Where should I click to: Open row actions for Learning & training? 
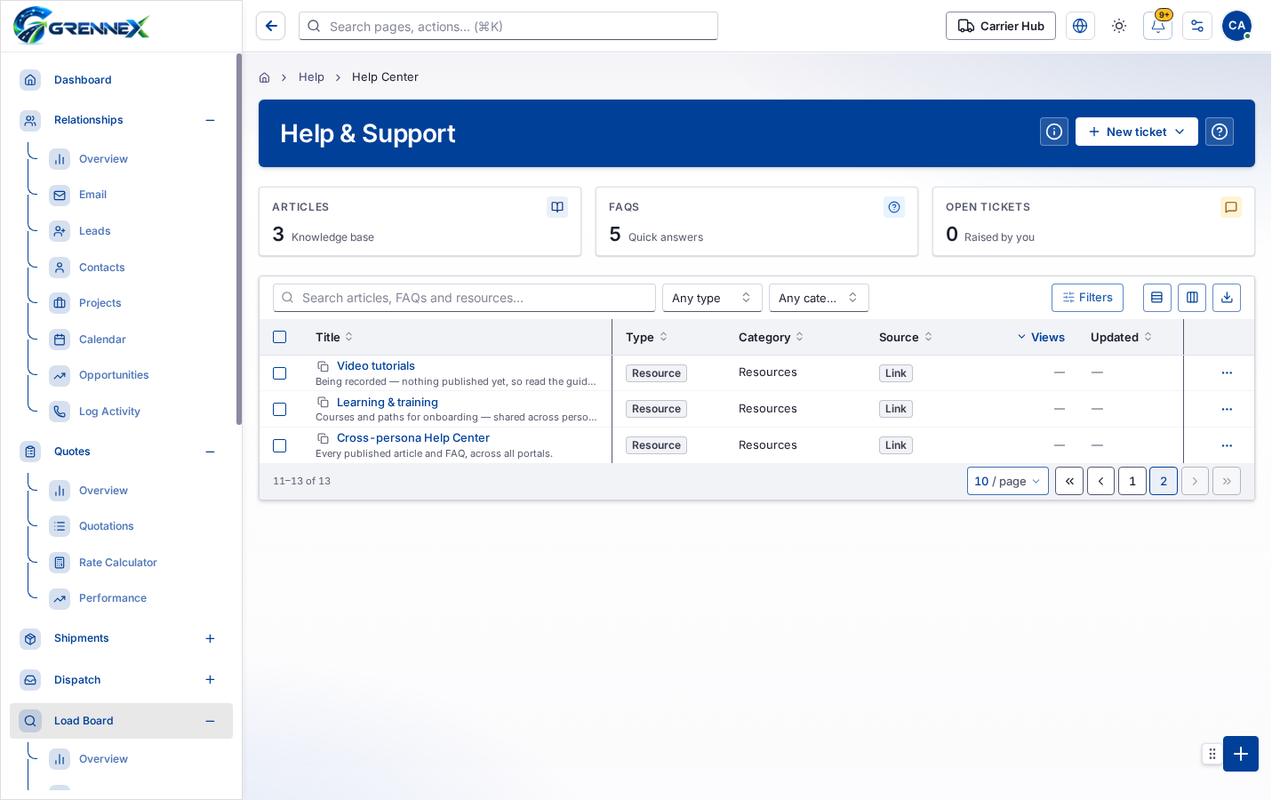coord(1227,409)
